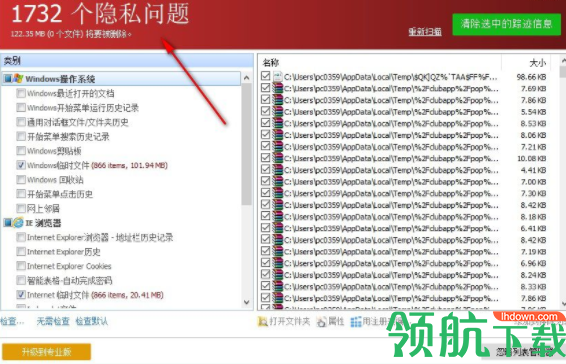
Task: Uncheck the file row sized 7.69 KB
Action: tap(266, 88)
